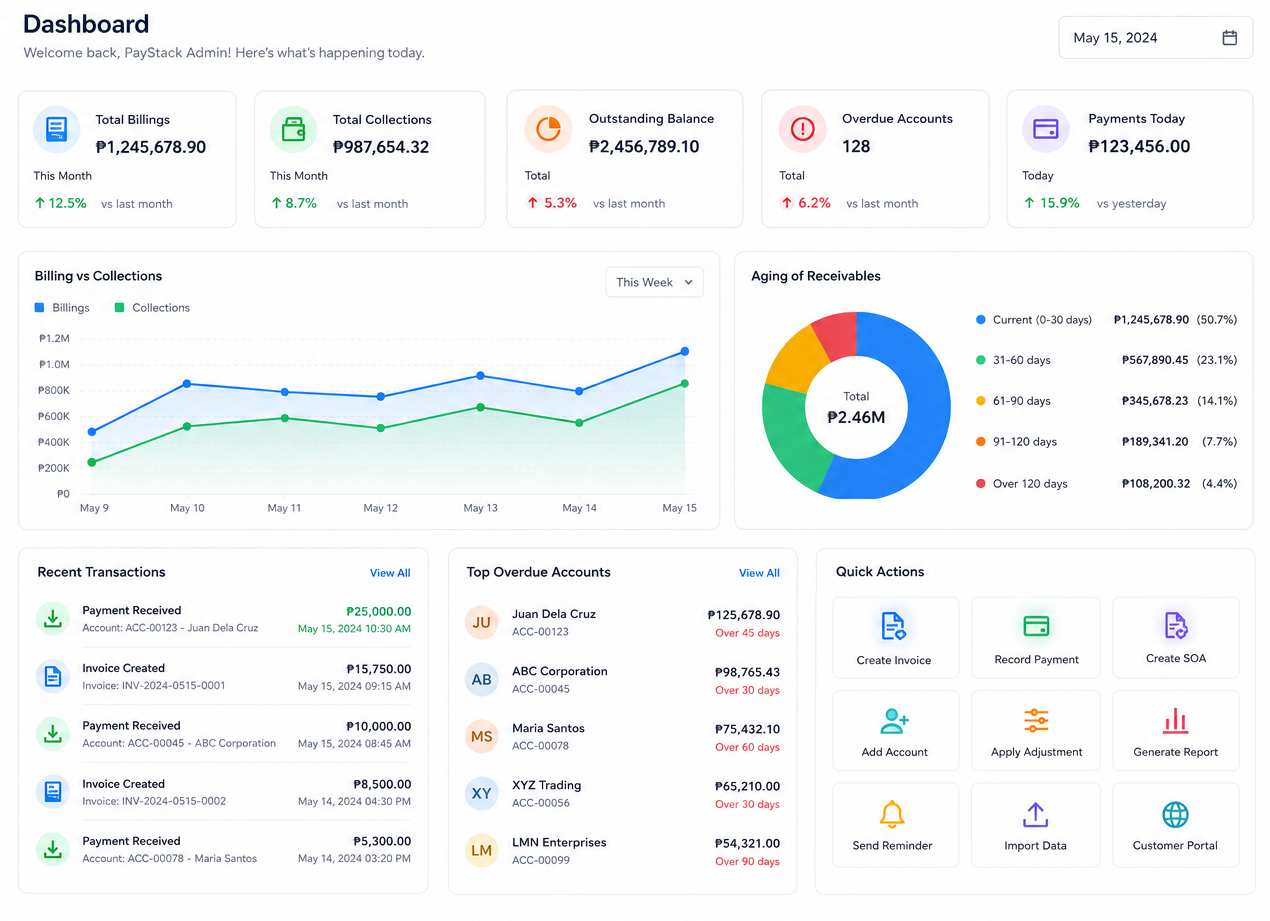Click the Record Payment label
Viewport: 1270px width, 921px height.
coord(1037,660)
